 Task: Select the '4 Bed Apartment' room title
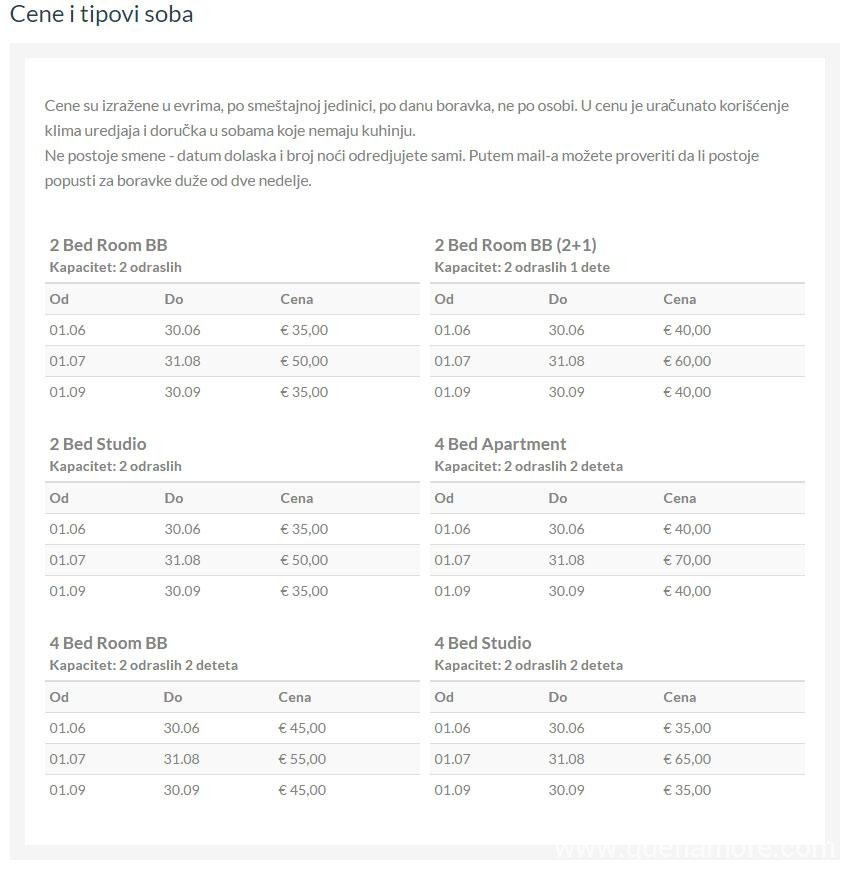[500, 444]
